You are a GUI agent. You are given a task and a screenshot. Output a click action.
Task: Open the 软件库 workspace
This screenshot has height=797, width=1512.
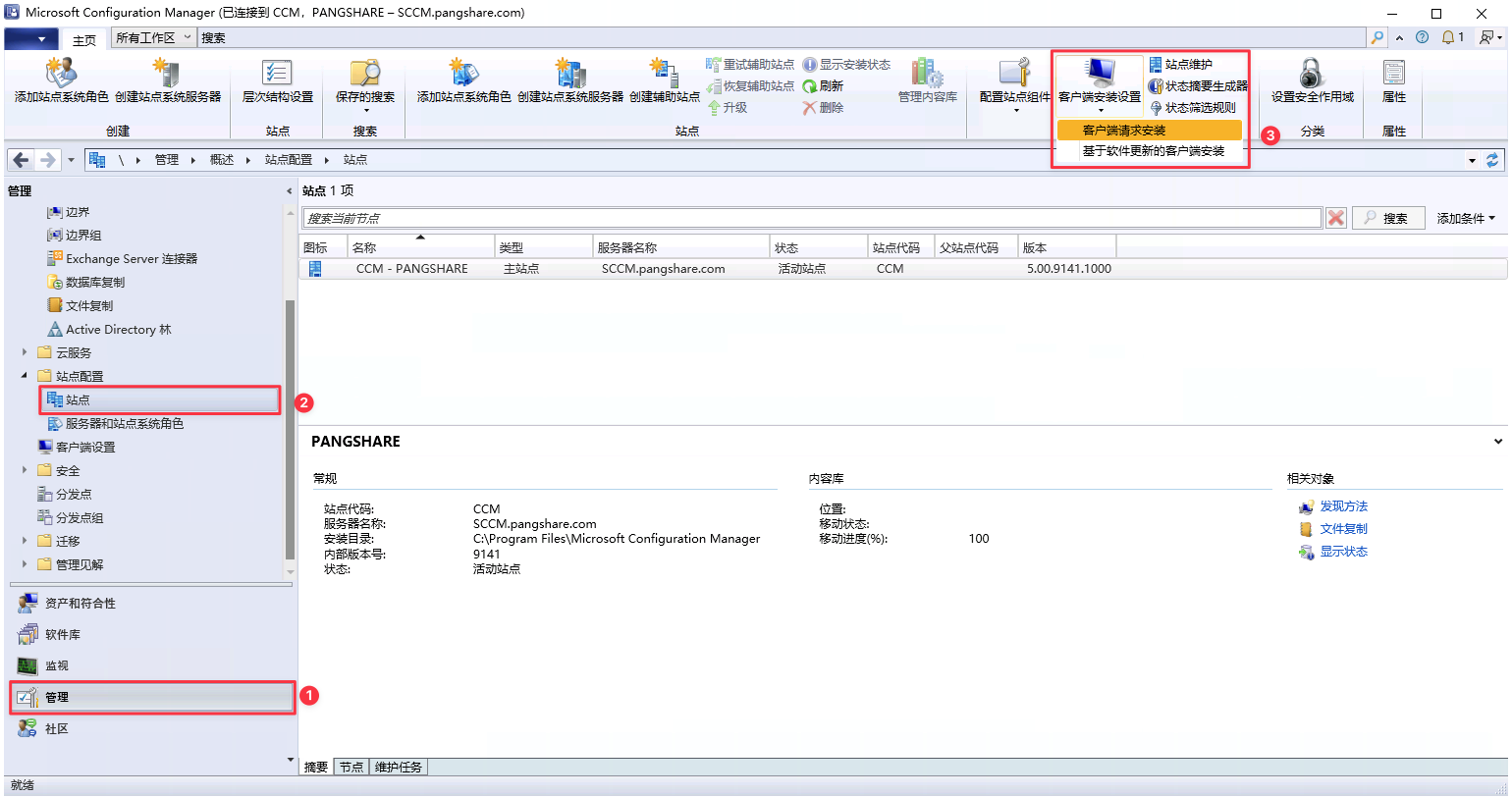coord(152,634)
